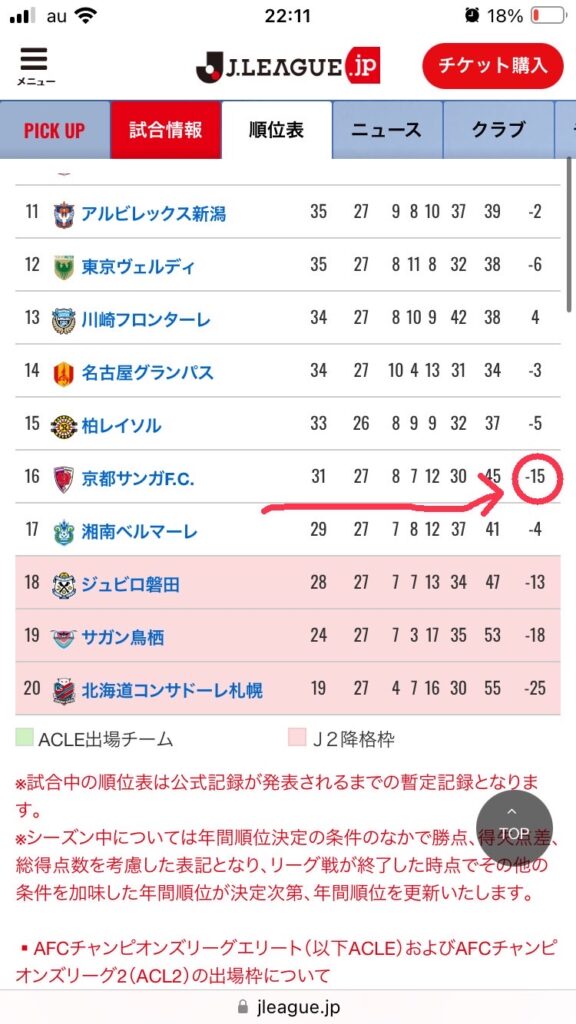Open the サガン鳥栖 team link
This screenshot has height=1024, width=576.
point(122,636)
